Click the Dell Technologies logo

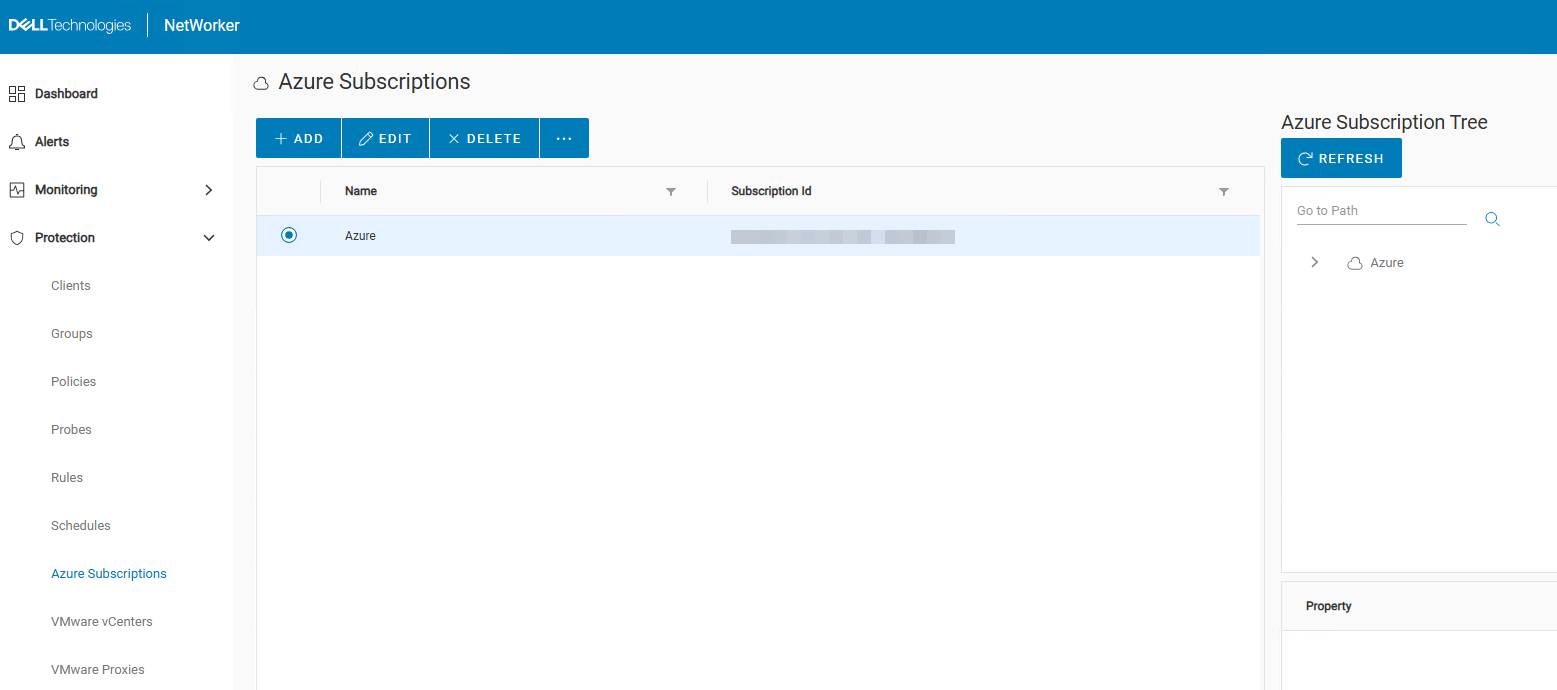coord(70,25)
